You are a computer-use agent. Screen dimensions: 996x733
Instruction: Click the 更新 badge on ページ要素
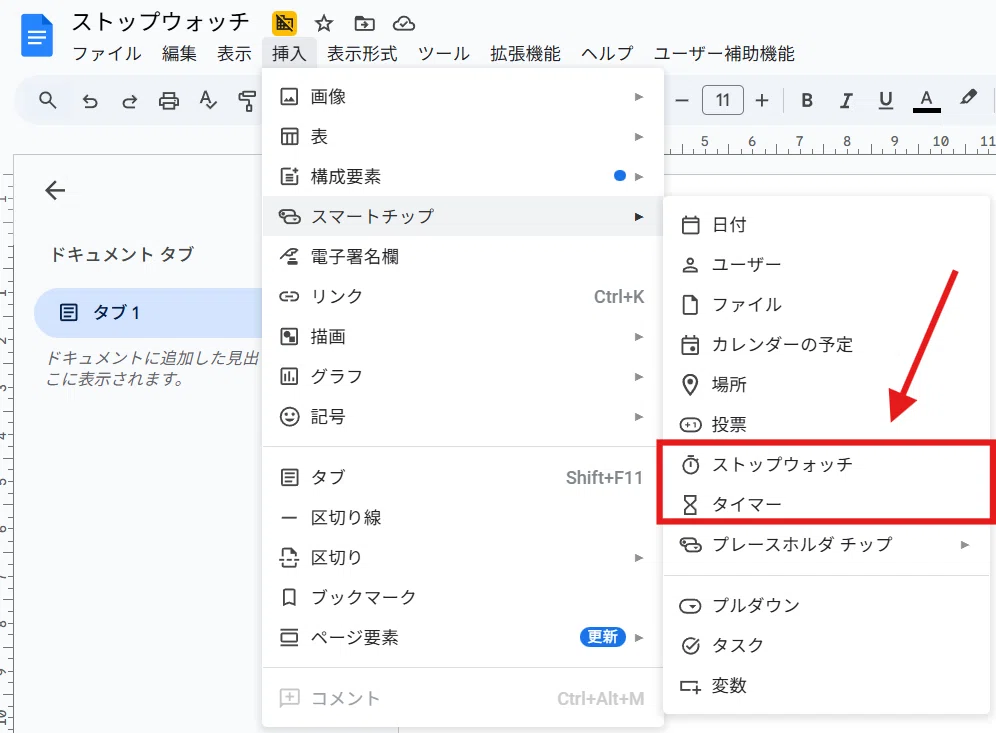tap(602, 636)
